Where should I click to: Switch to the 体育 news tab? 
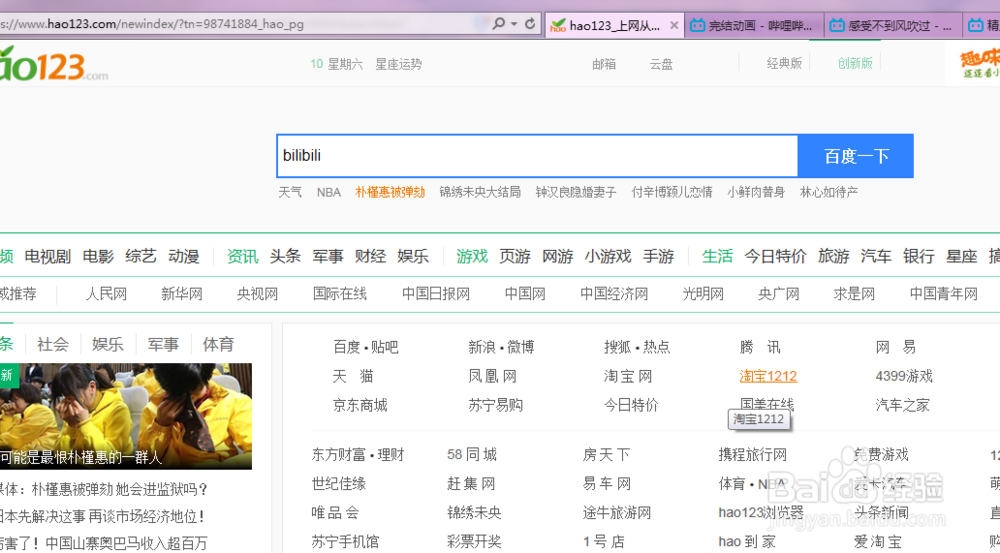pos(218,344)
